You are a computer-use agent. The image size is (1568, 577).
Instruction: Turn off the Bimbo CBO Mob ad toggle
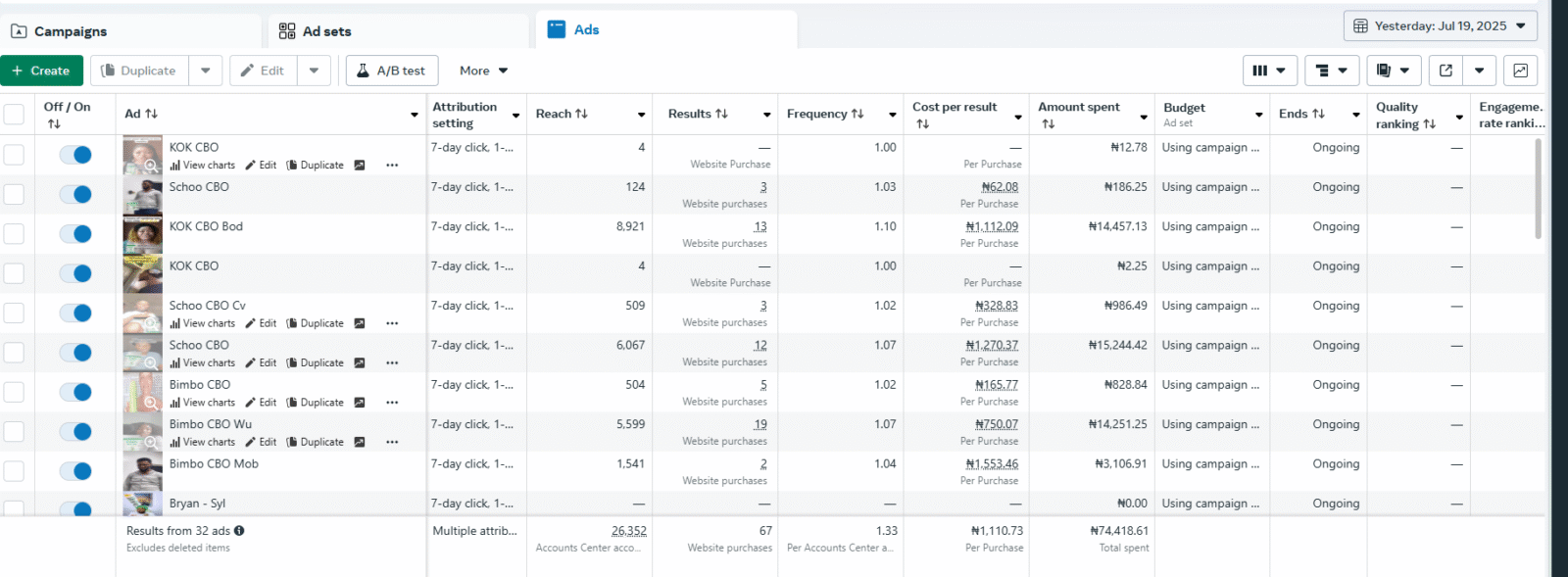pyautogui.click(x=75, y=471)
